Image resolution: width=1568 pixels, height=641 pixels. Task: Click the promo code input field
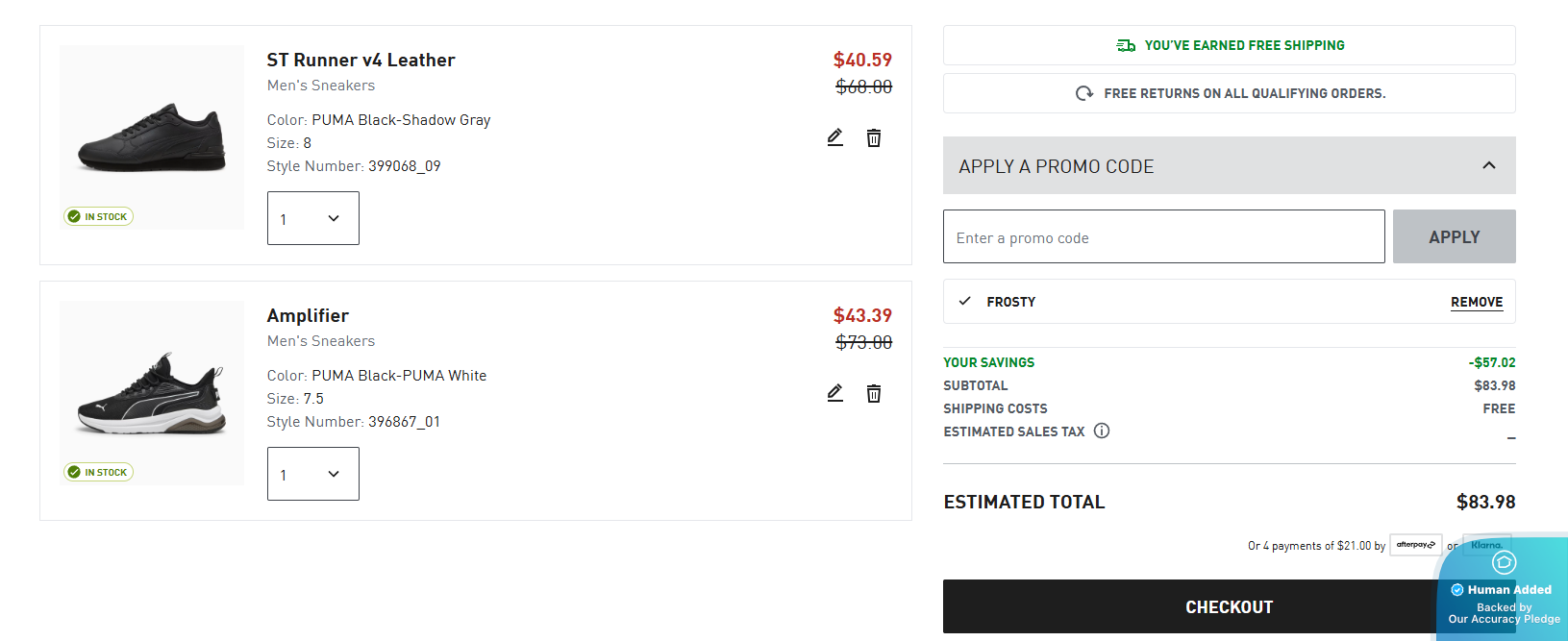pyautogui.click(x=1163, y=236)
